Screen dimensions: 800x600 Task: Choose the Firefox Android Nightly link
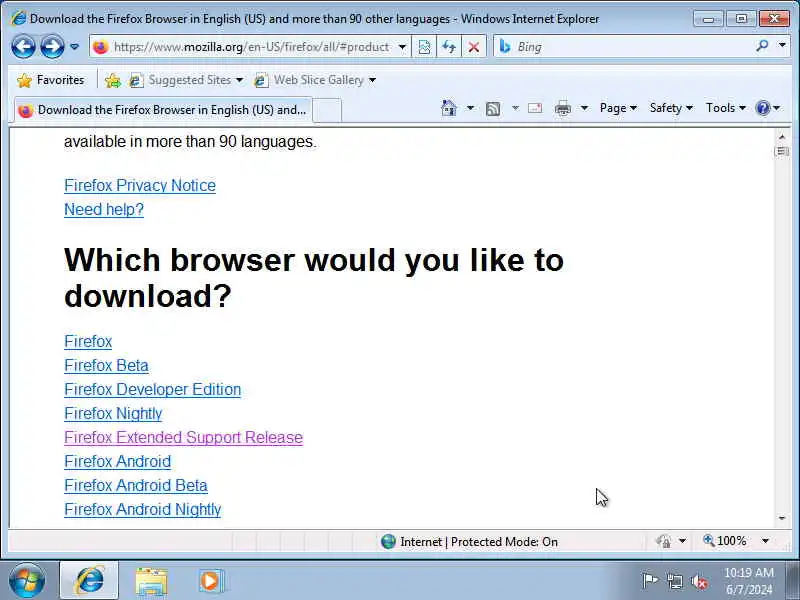[143, 510]
